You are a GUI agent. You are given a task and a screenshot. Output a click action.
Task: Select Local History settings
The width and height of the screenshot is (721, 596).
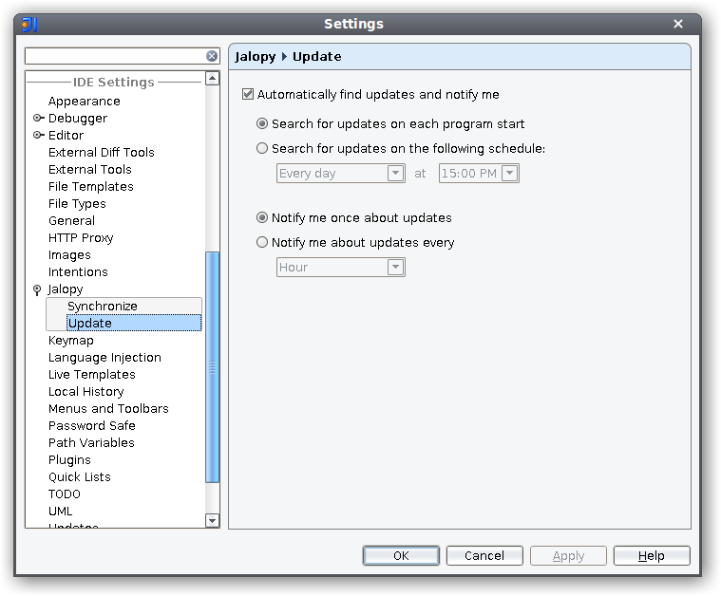pyautogui.click(x=86, y=391)
